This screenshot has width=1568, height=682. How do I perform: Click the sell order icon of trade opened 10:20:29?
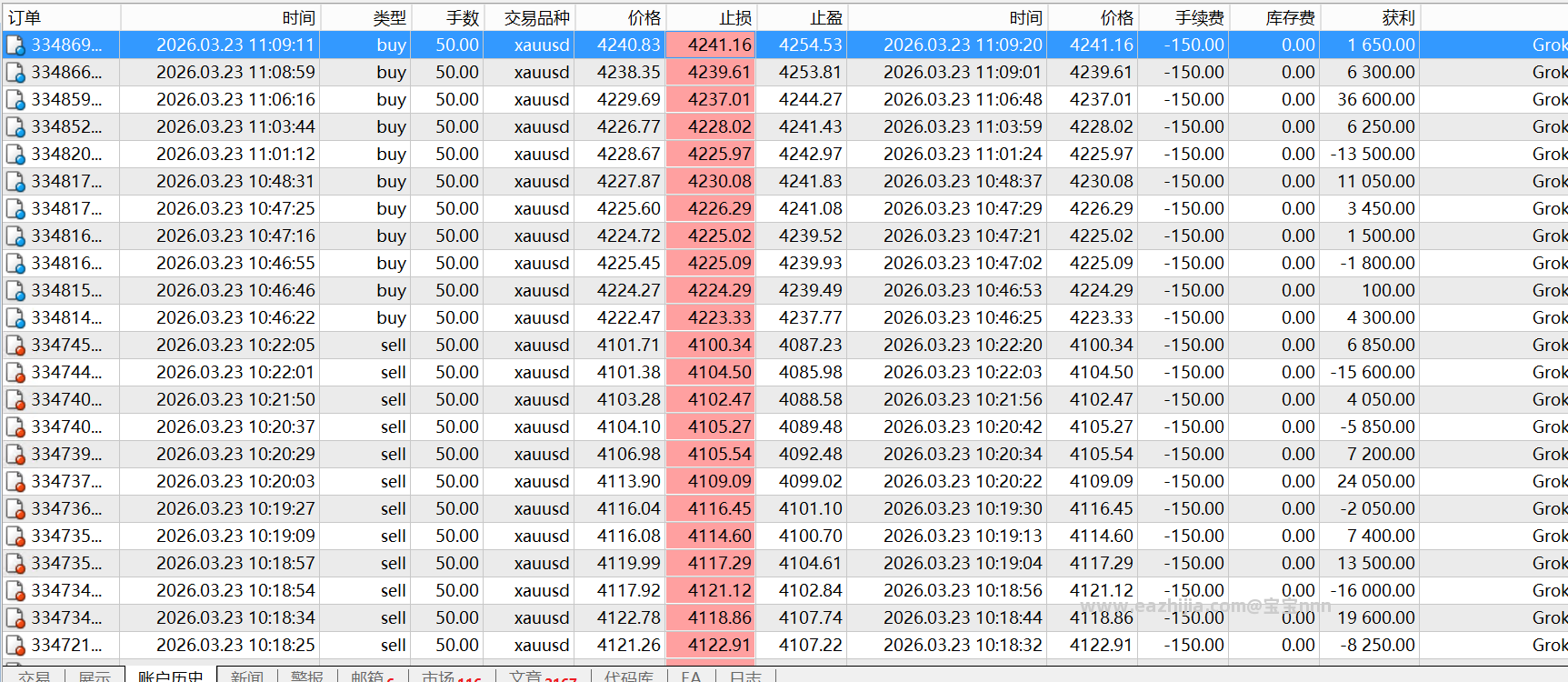click(15, 455)
